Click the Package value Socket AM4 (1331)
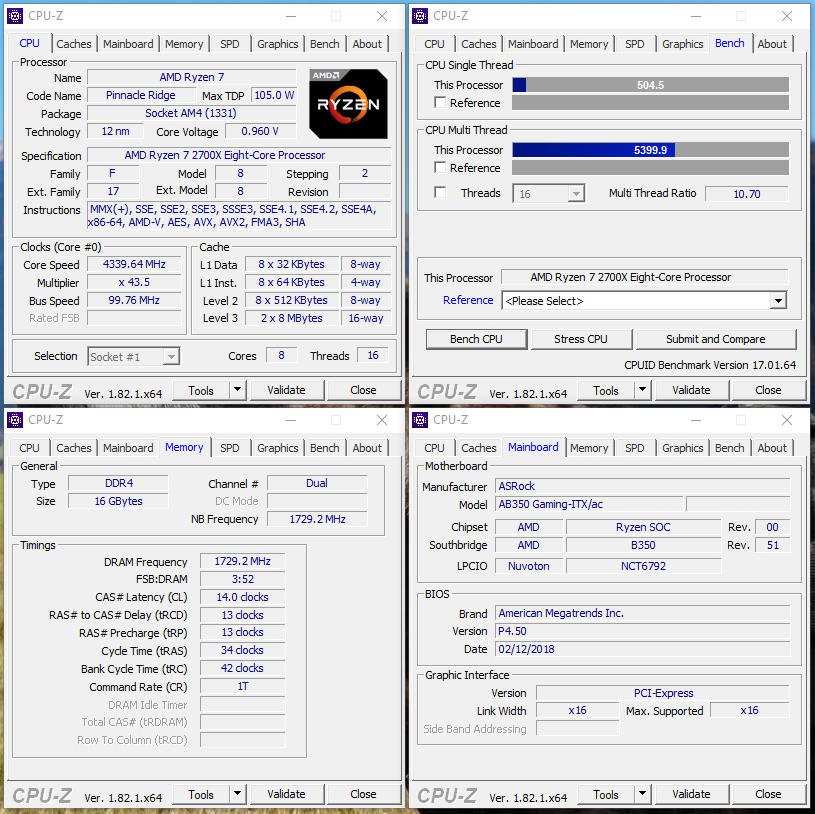This screenshot has width=815, height=814. (x=191, y=113)
